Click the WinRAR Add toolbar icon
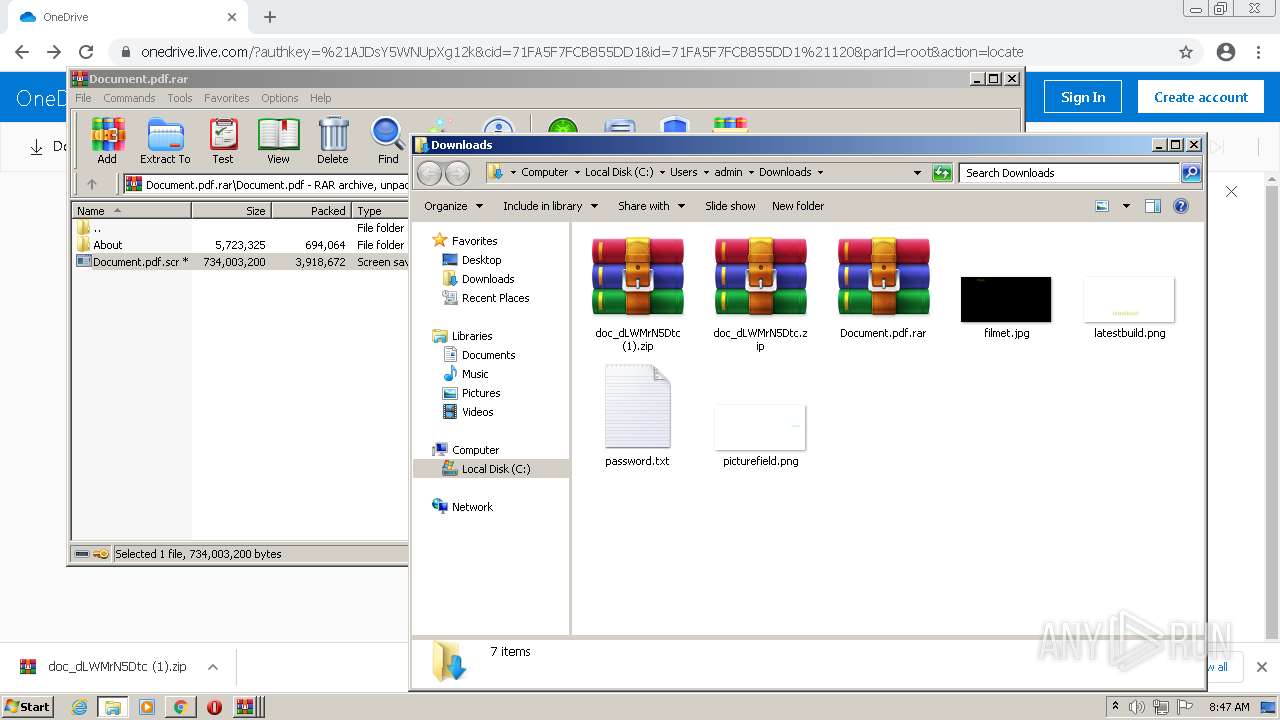The width and height of the screenshot is (1280, 720). [x=107, y=140]
